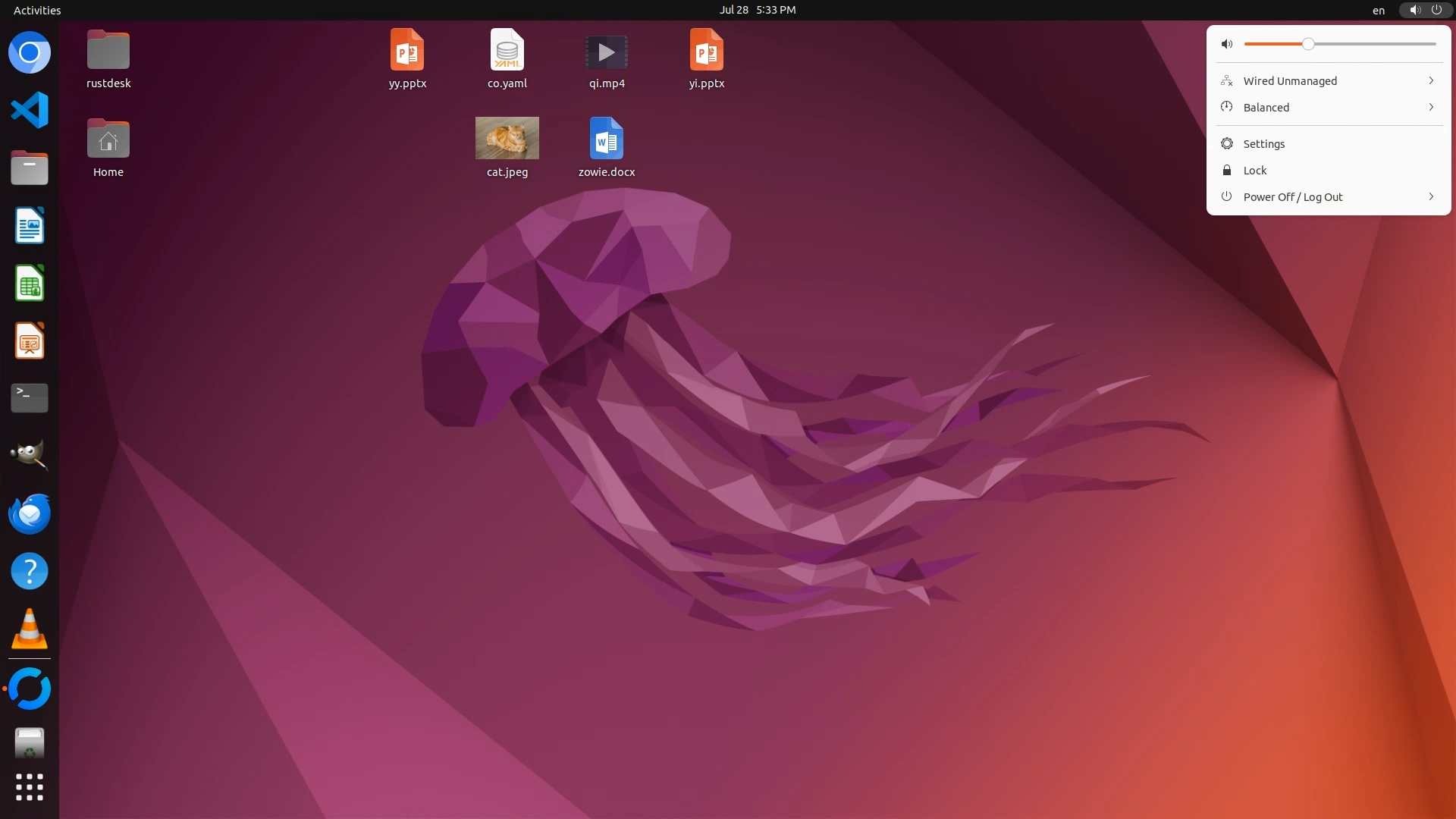Mute volume via speaker icon in panel
The height and width of the screenshot is (819, 1456).
(x=1227, y=44)
